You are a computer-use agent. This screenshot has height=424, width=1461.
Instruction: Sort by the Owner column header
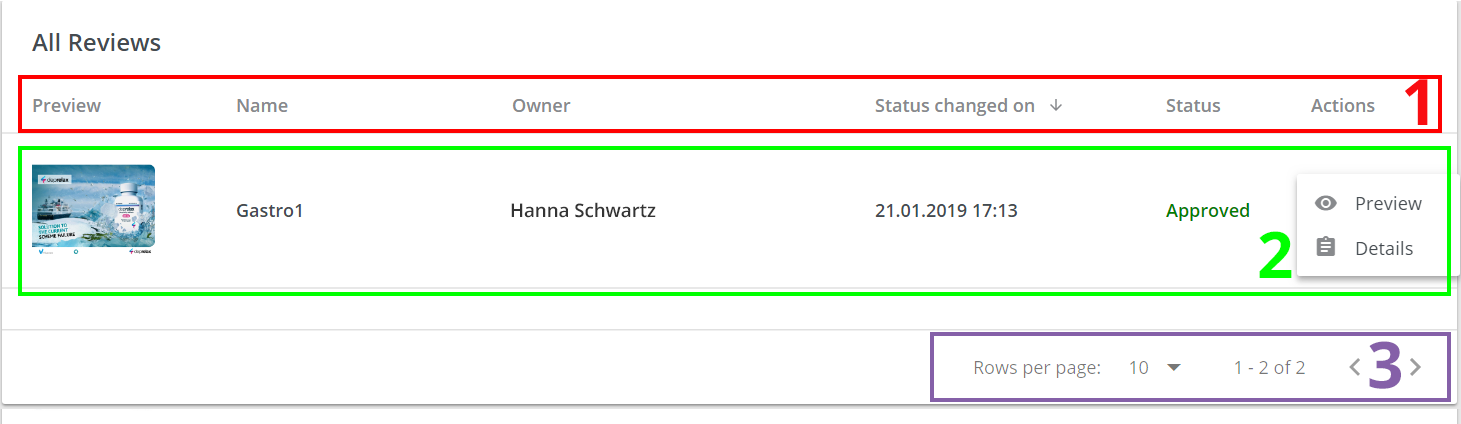coord(541,105)
